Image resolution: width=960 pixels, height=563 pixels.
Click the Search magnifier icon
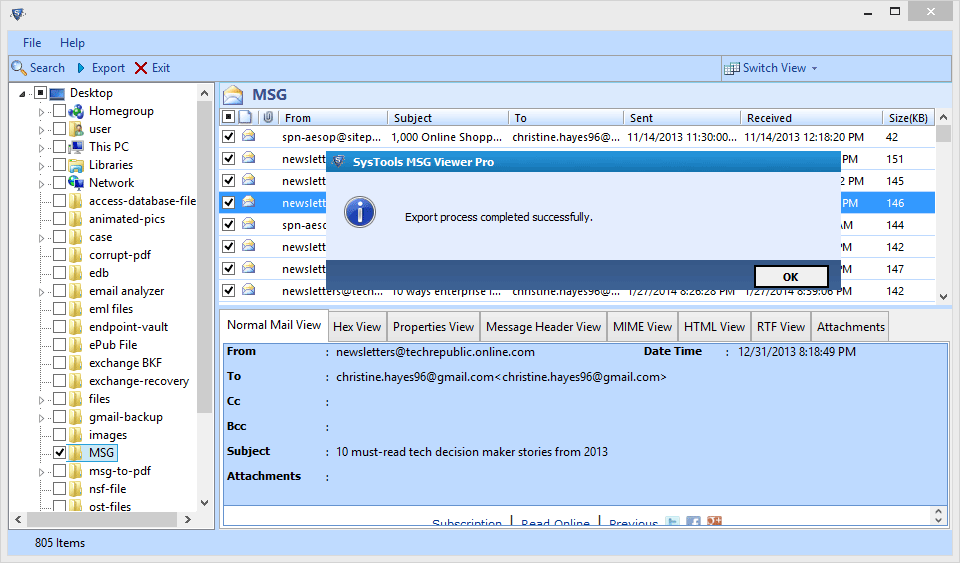point(19,68)
